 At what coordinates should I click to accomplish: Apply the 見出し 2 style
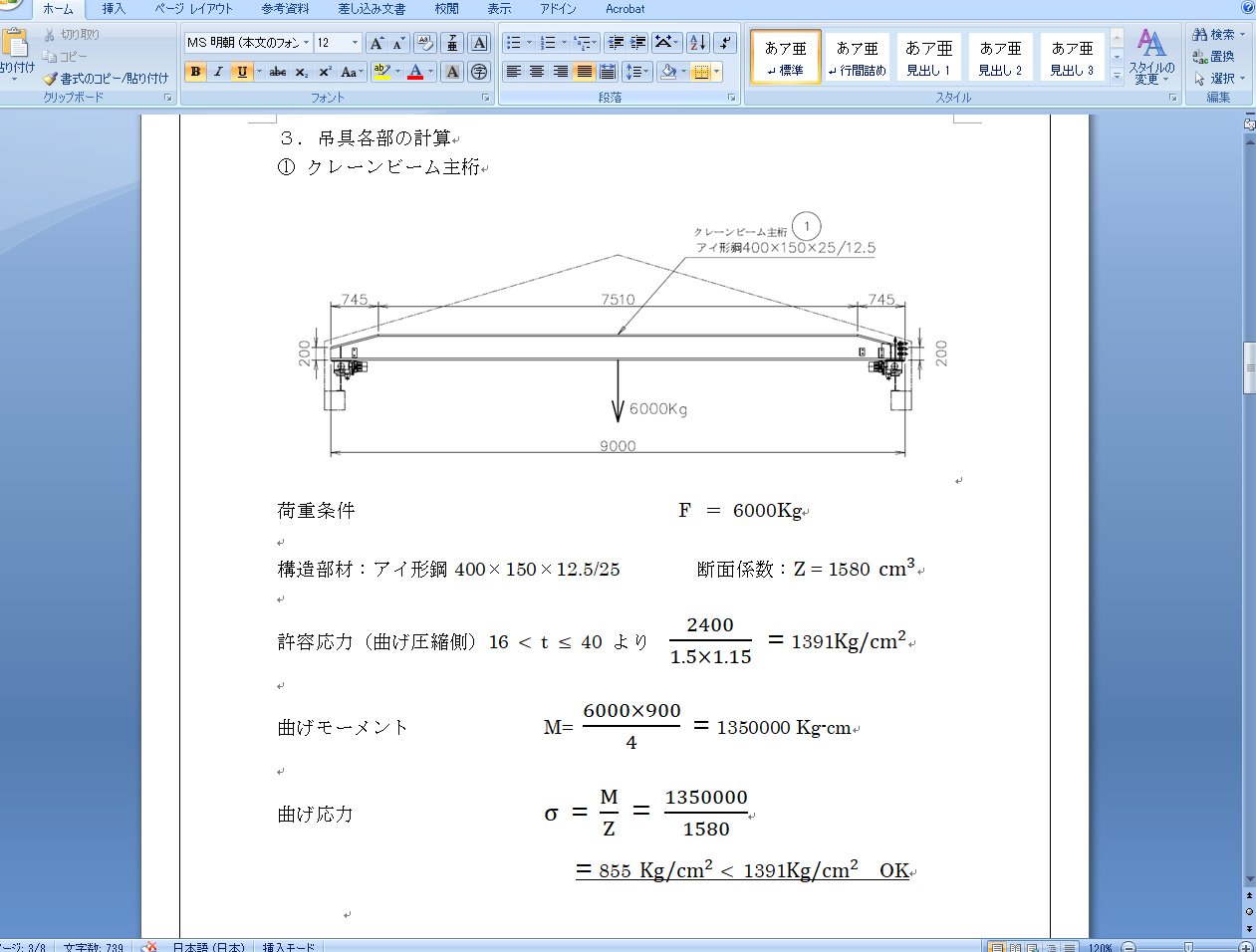click(x=1000, y=57)
